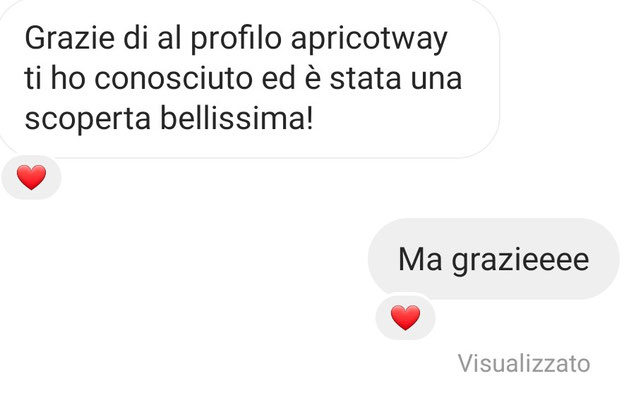Click the word Ma in the sent bubble
The height and width of the screenshot is (400, 636).
(420, 259)
